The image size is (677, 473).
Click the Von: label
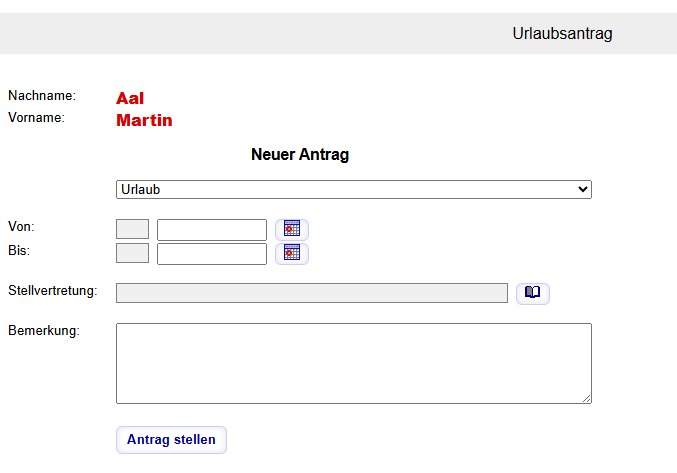pyautogui.click(x=21, y=226)
